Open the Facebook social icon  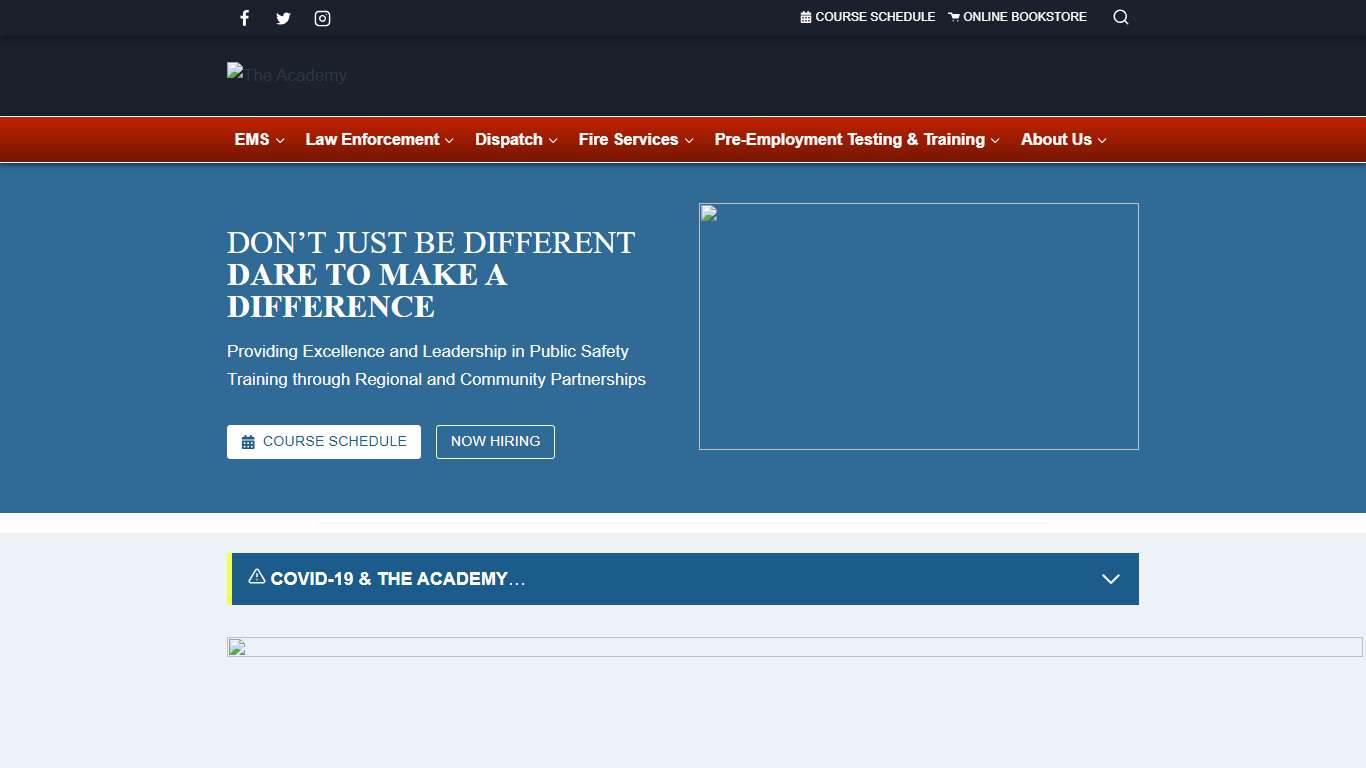point(244,18)
